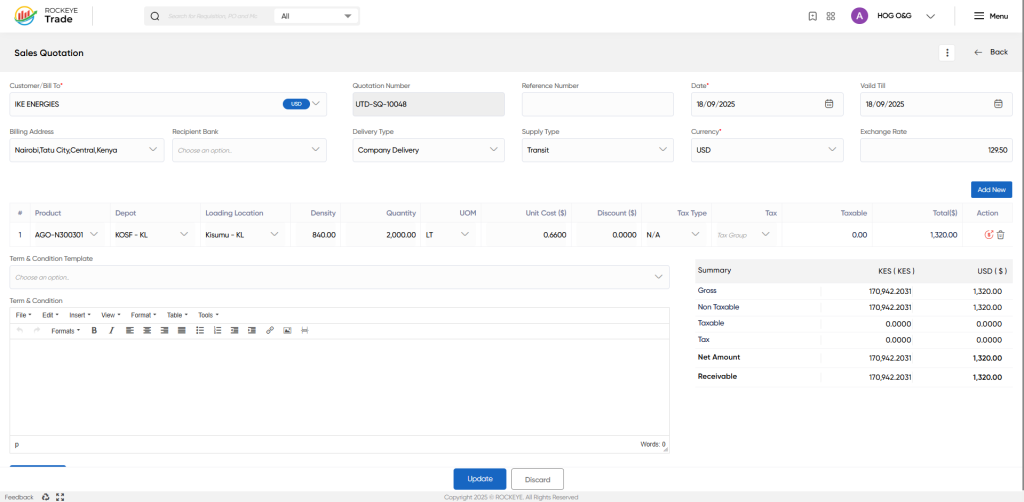Click the red edit icon in row 1
The height and width of the screenshot is (502, 1024).
(989, 234)
